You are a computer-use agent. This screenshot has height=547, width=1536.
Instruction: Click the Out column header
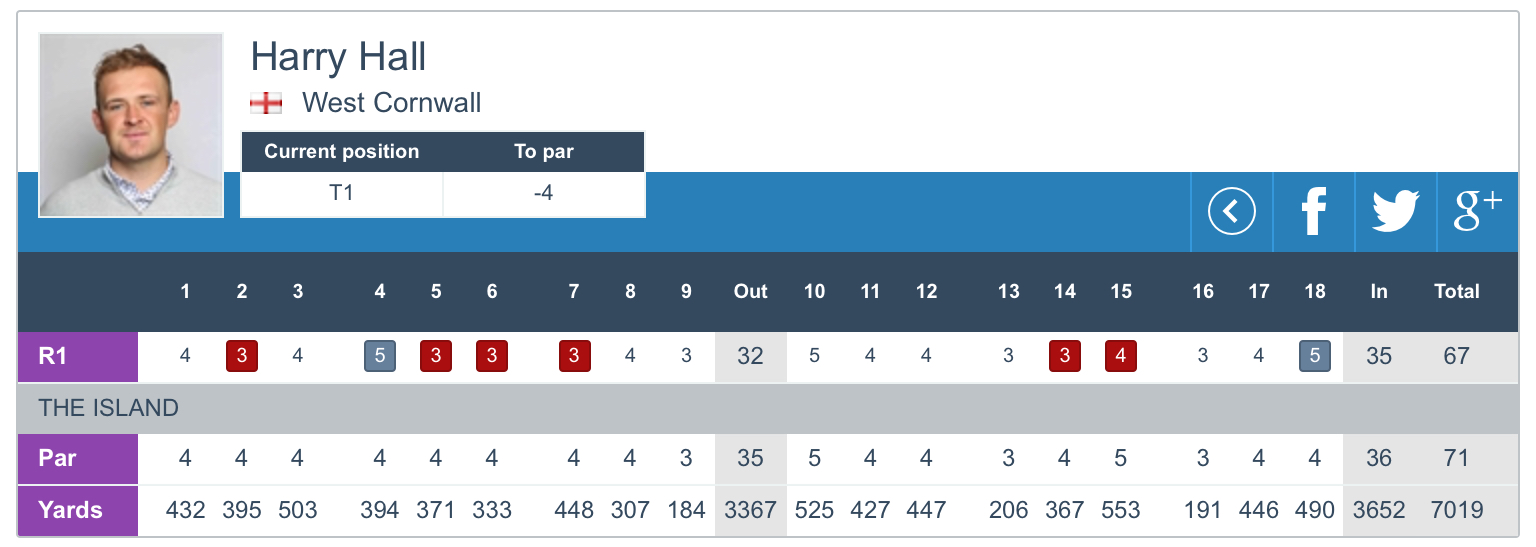coord(750,291)
